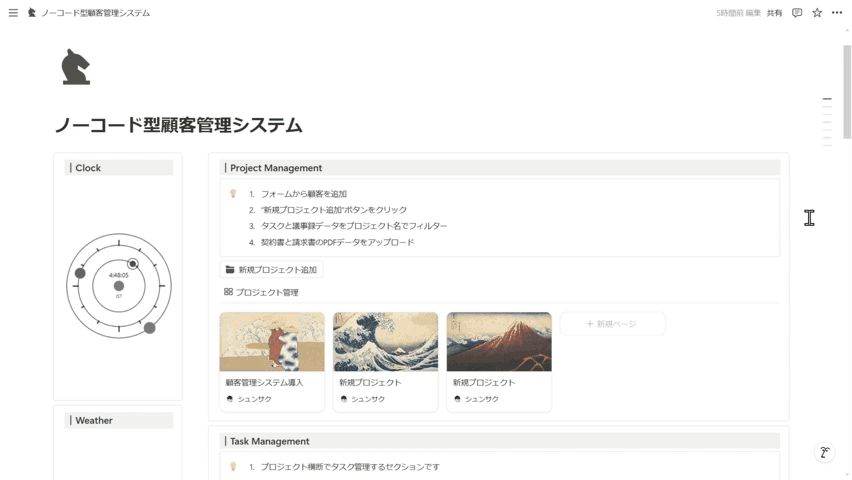
Task: Click the Weather heading
Action: [x=94, y=420]
